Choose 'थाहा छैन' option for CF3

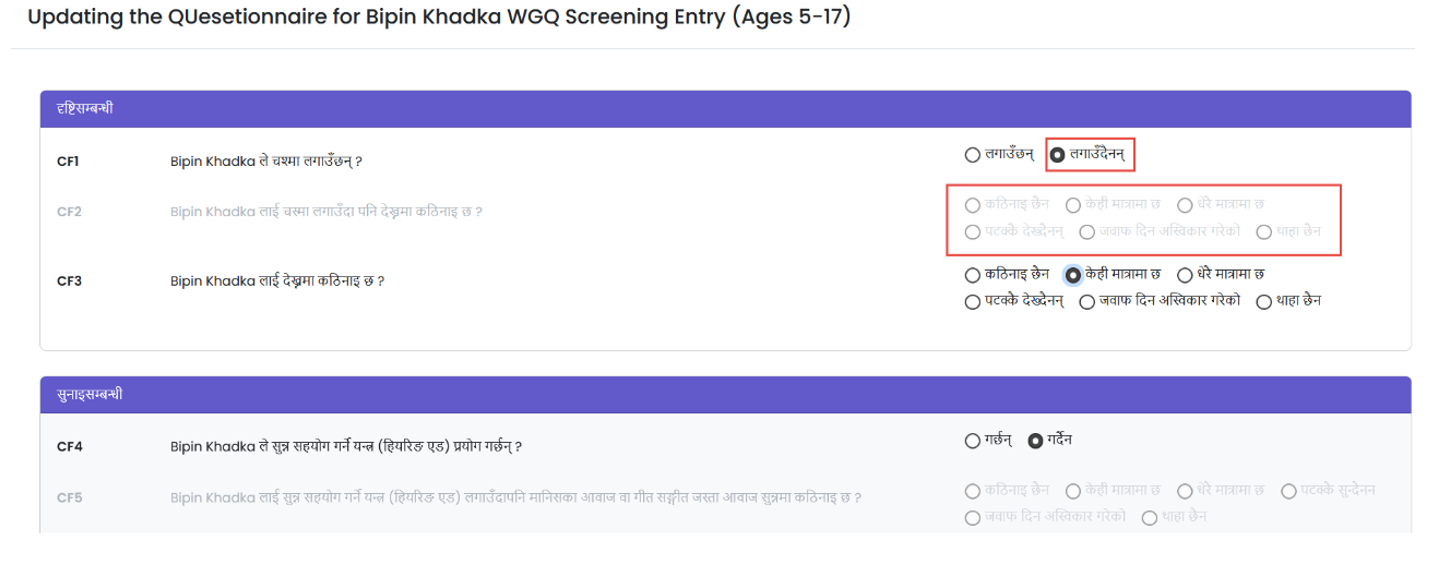point(1263,301)
